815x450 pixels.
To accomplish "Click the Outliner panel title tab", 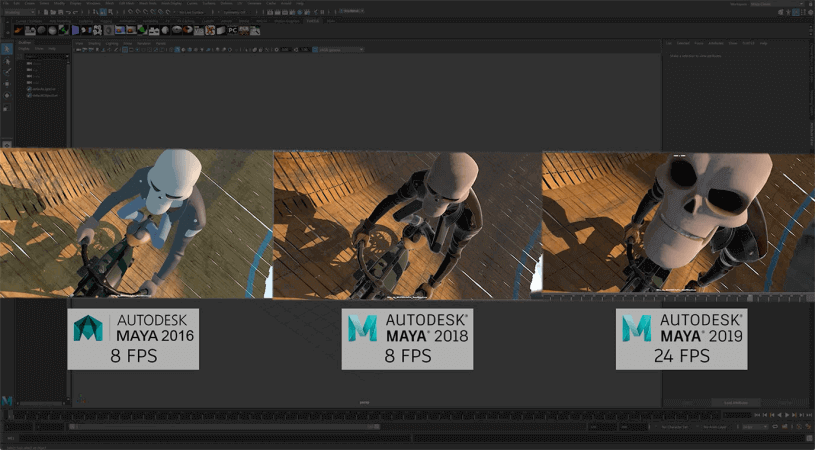I will click(x=24, y=43).
